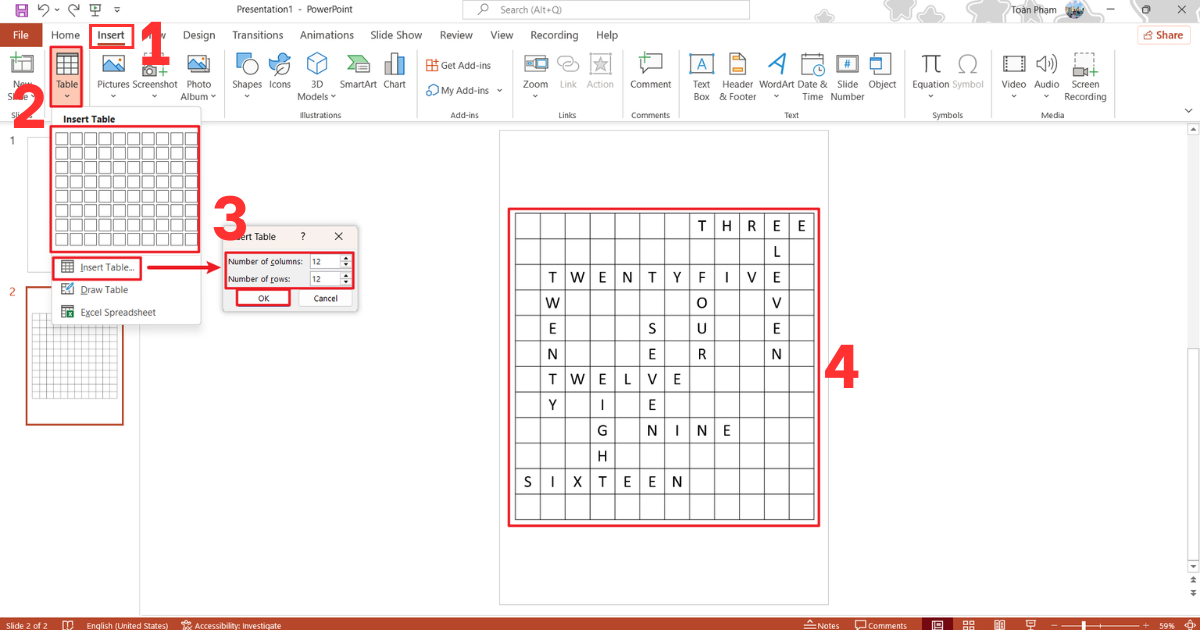This screenshot has width=1200, height=630.
Task: Expand the Table dropdown arrow
Action: coord(67,97)
